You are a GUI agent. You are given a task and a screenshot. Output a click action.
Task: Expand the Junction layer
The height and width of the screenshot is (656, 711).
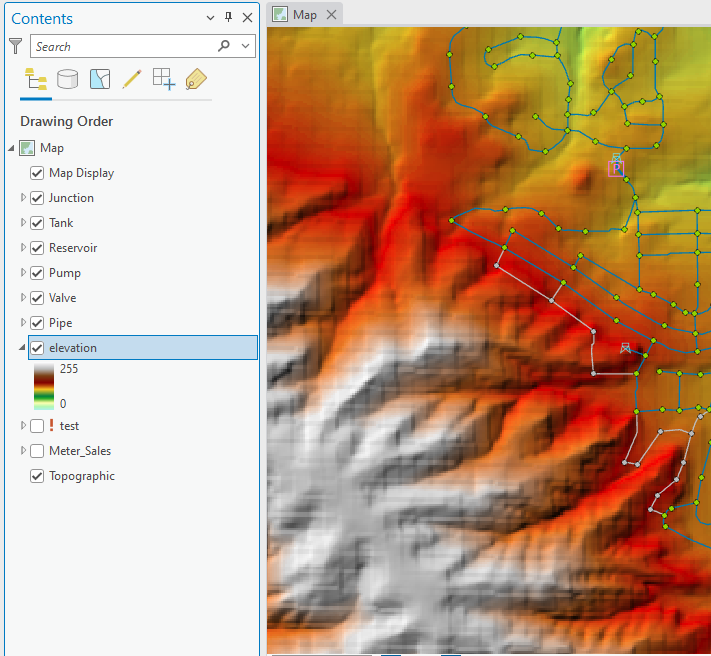coord(23,198)
